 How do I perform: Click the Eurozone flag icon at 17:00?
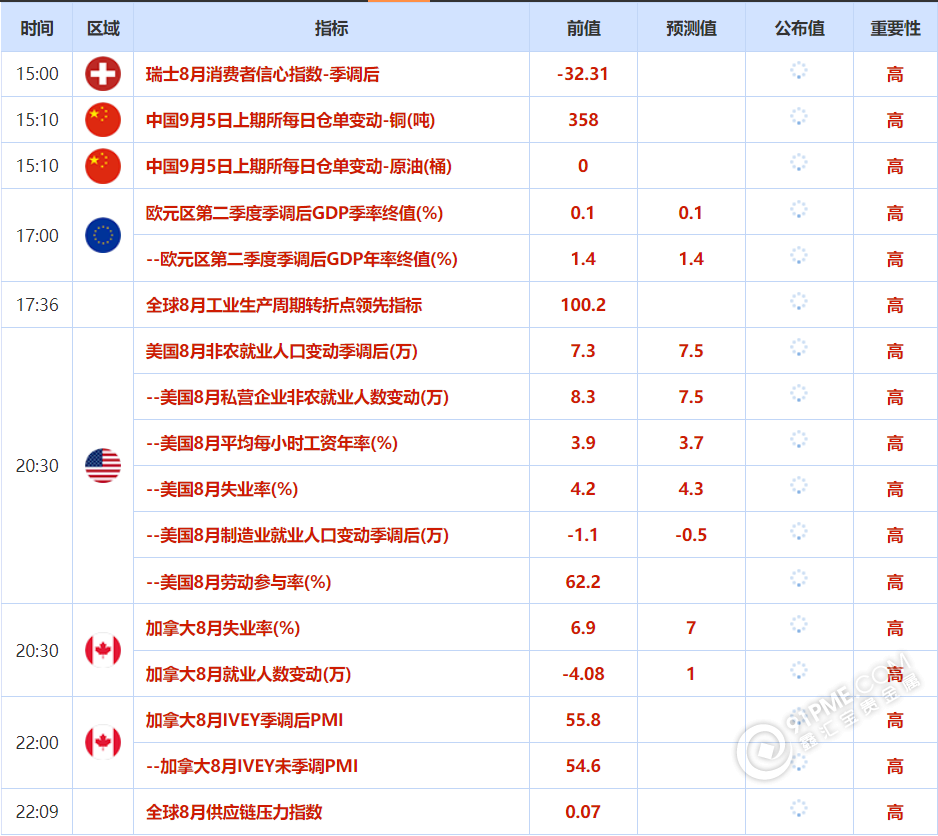(103, 235)
